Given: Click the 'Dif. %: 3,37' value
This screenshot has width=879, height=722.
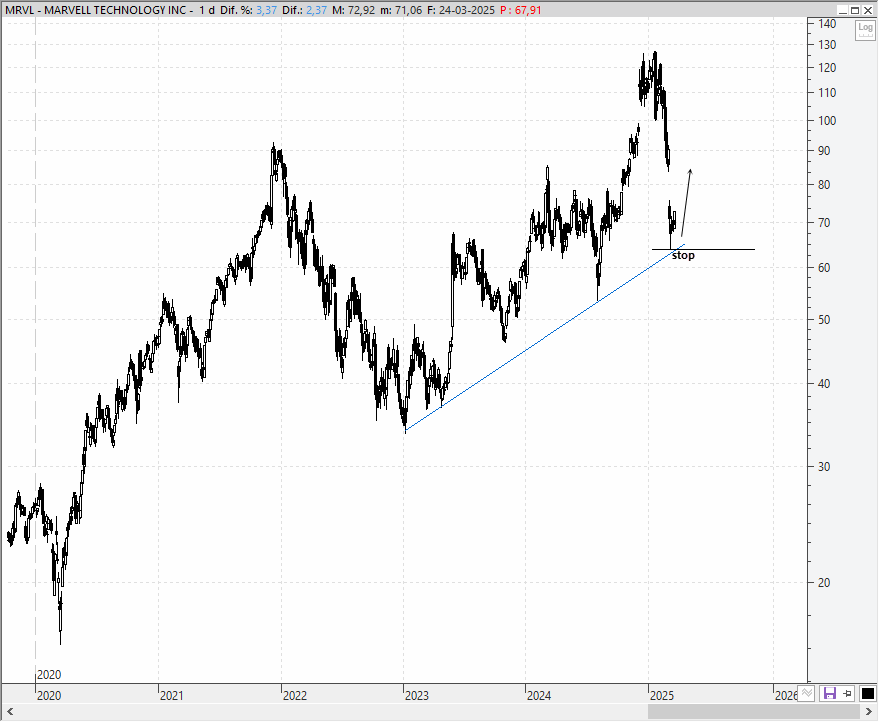Looking at the screenshot, I should (x=248, y=10).
